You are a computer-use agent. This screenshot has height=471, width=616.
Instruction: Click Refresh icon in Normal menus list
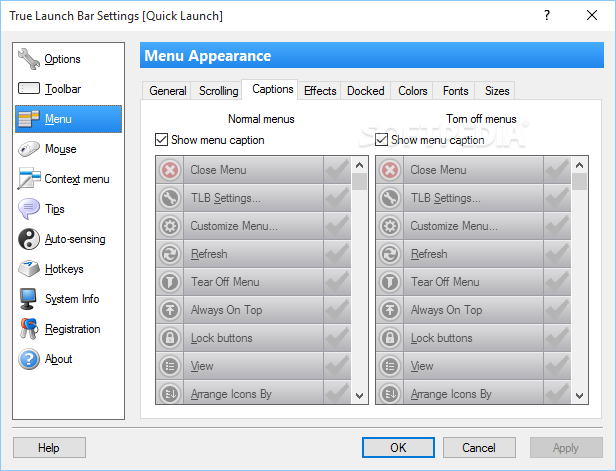[170, 254]
